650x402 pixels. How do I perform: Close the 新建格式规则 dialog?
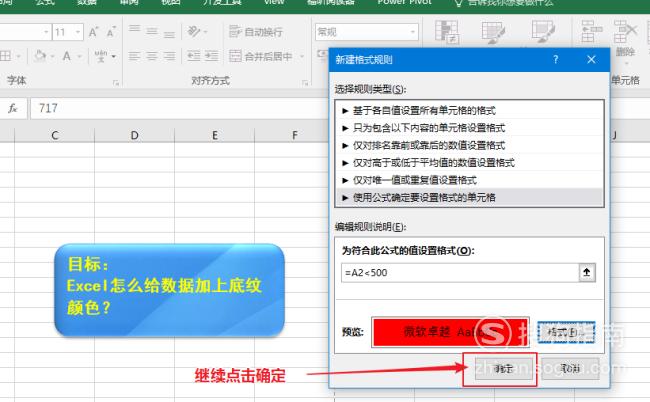tap(591, 60)
